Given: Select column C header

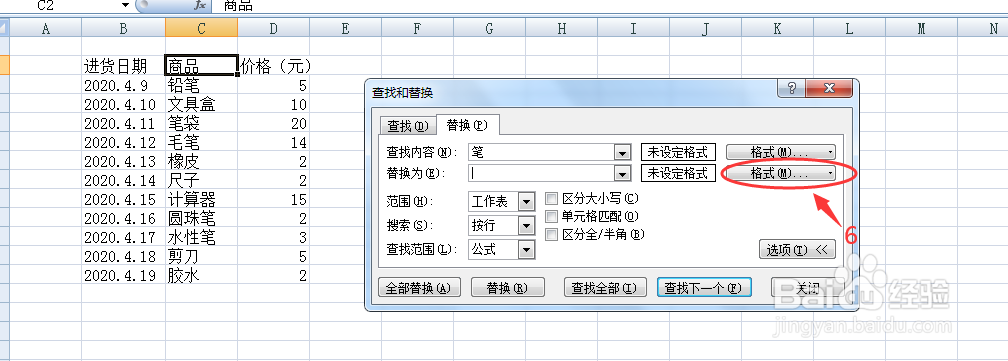Looking at the screenshot, I should tap(201, 28).
